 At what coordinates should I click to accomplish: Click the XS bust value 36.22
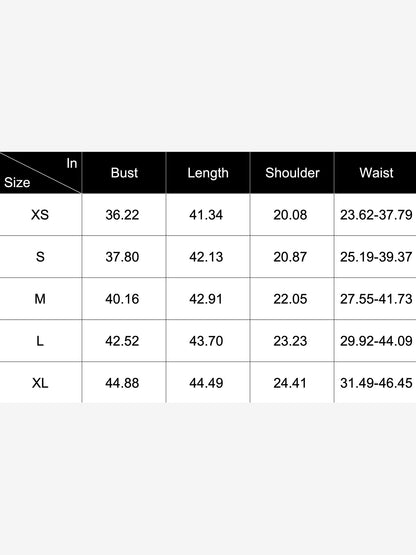coord(122,214)
